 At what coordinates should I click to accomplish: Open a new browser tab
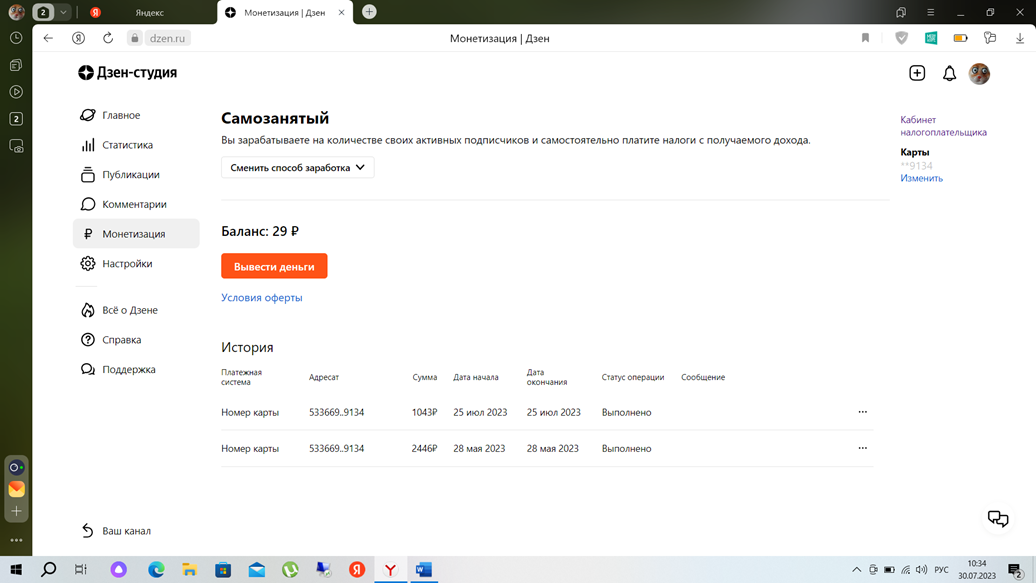(369, 12)
